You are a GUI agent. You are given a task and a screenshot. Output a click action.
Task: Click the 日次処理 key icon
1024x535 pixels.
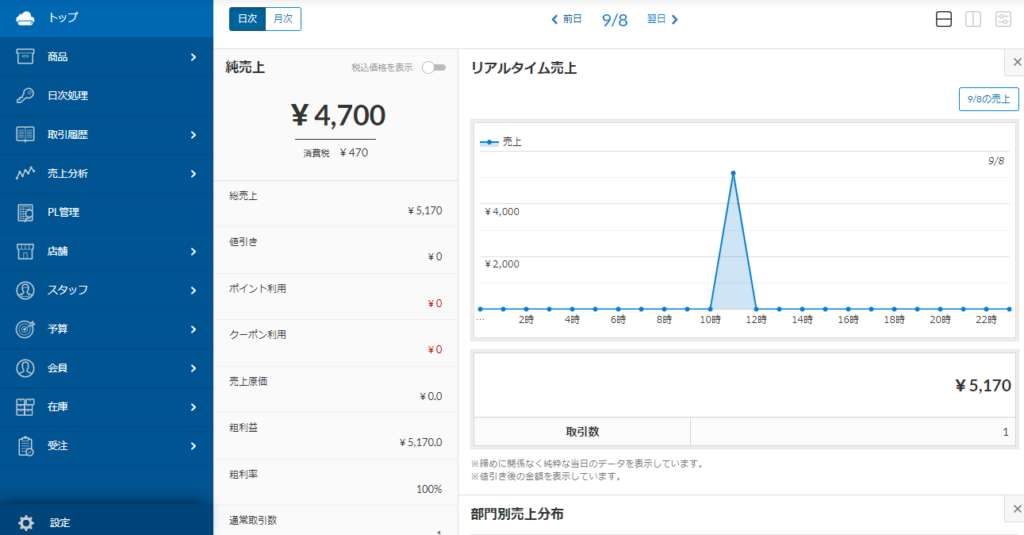point(26,96)
